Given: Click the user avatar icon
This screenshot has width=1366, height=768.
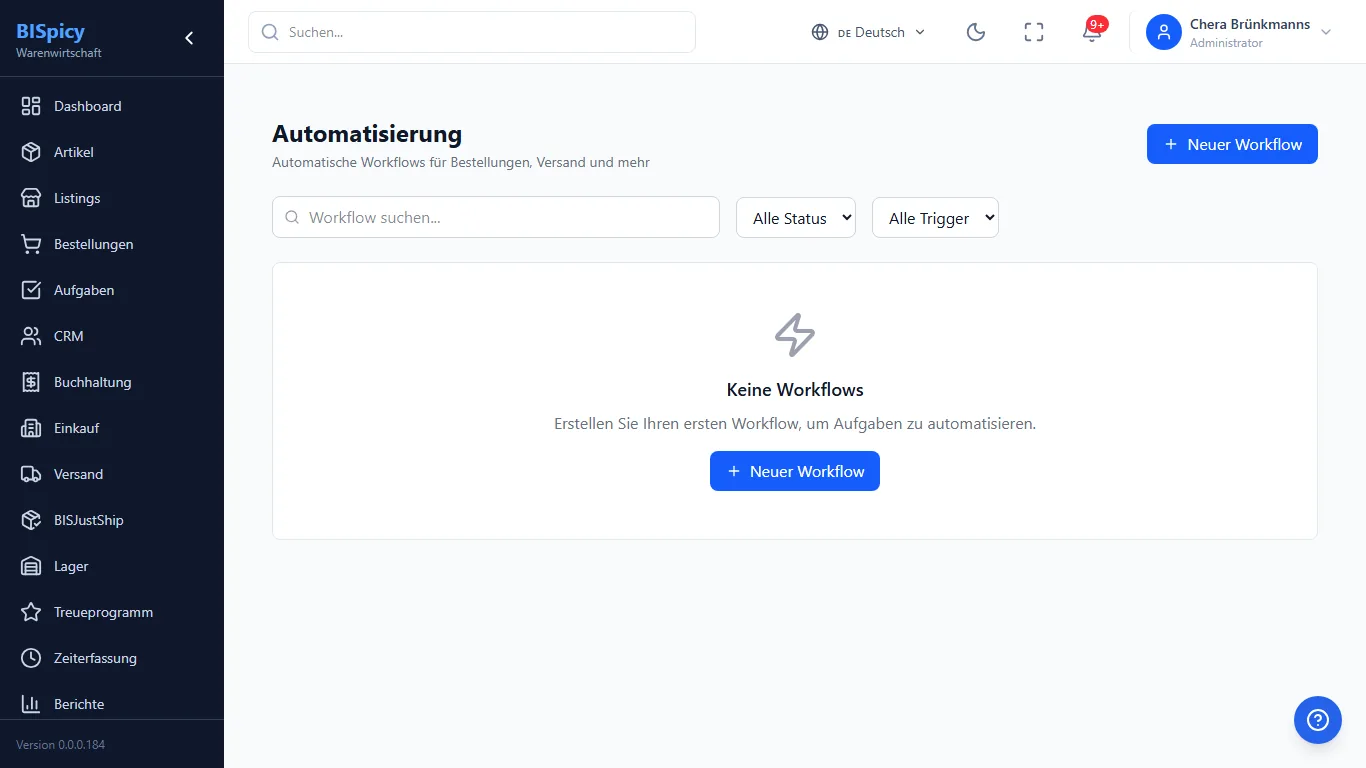Looking at the screenshot, I should [x=1164, y=32].
